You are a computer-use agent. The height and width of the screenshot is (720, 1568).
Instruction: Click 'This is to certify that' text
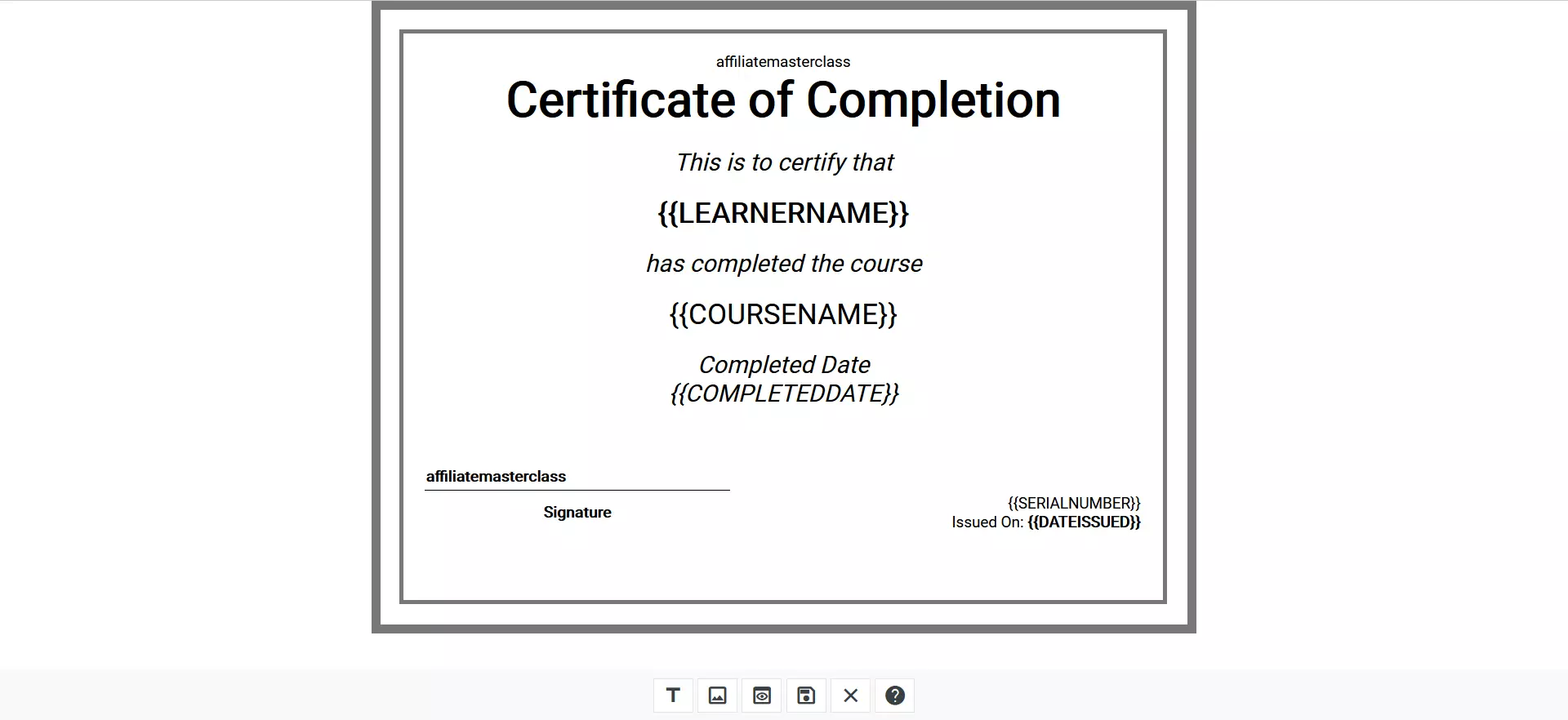pos(785,162)
